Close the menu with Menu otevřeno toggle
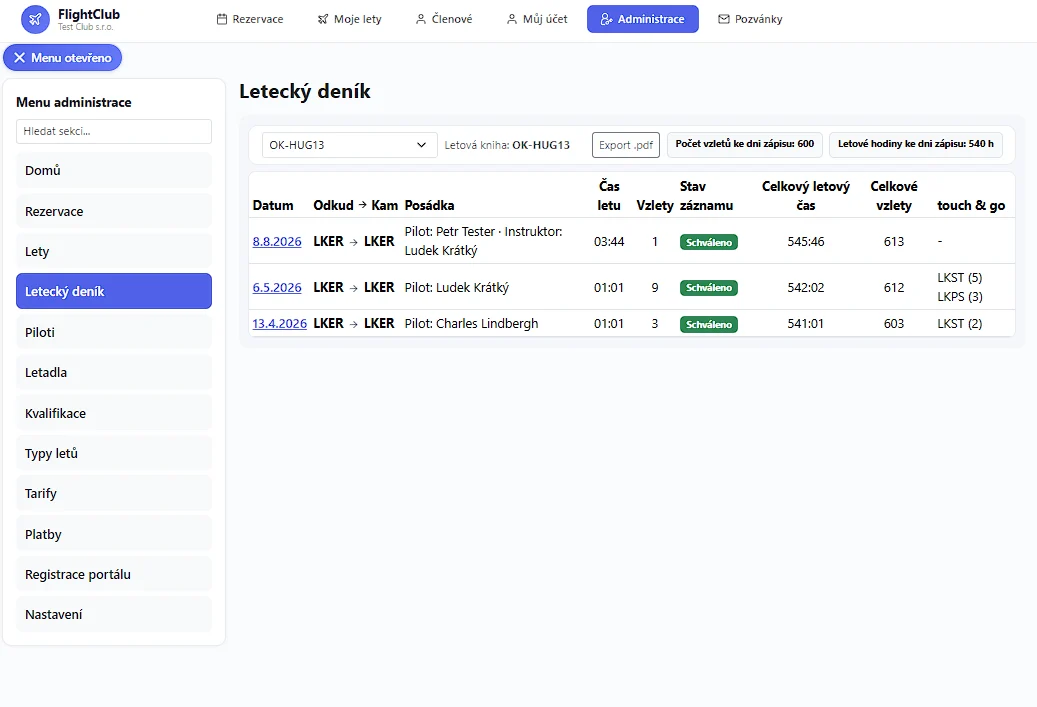1037x707 pixels. [63, 58]
